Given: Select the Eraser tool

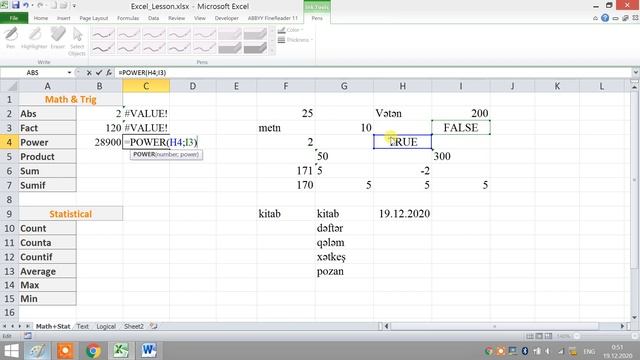Looking at the screenshot, I should [58, 38].
